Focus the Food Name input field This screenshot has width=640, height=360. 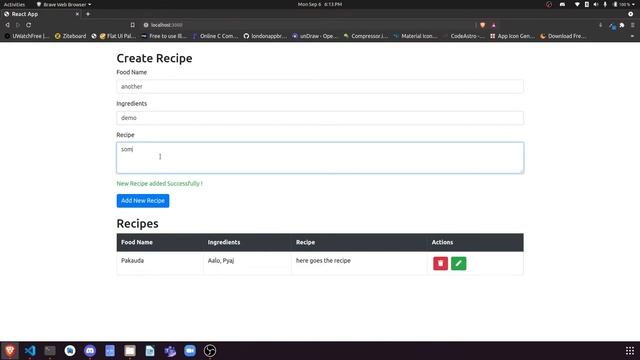coord(320,87)
